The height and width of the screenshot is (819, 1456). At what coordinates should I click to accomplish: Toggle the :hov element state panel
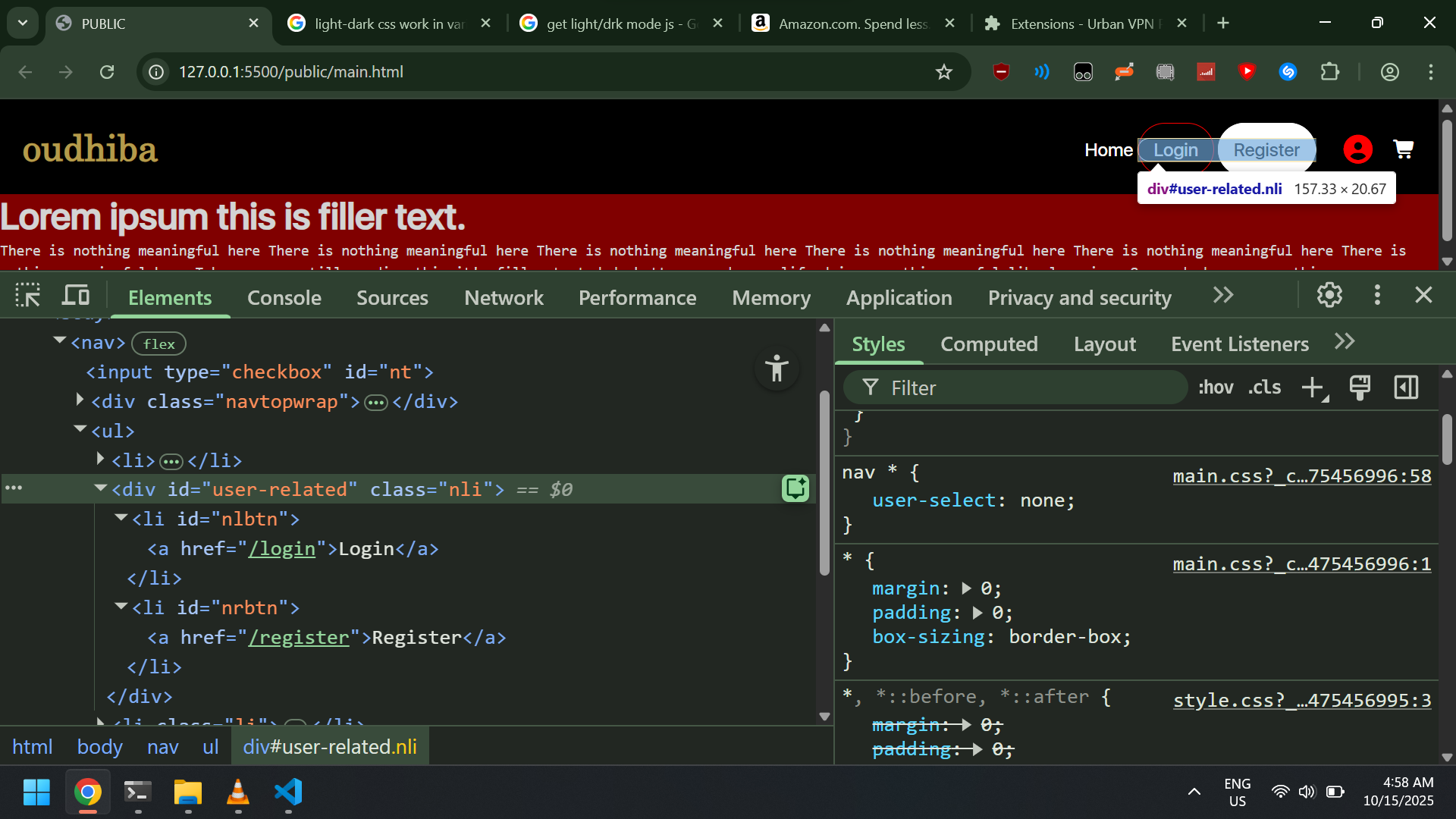(1216, 388)
